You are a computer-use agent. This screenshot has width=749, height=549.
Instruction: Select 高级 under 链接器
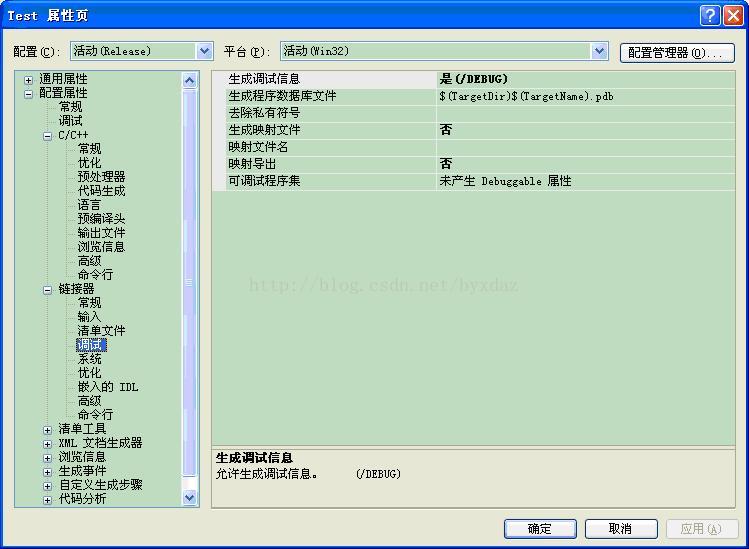pyautogui.click(x=89, y=401)
